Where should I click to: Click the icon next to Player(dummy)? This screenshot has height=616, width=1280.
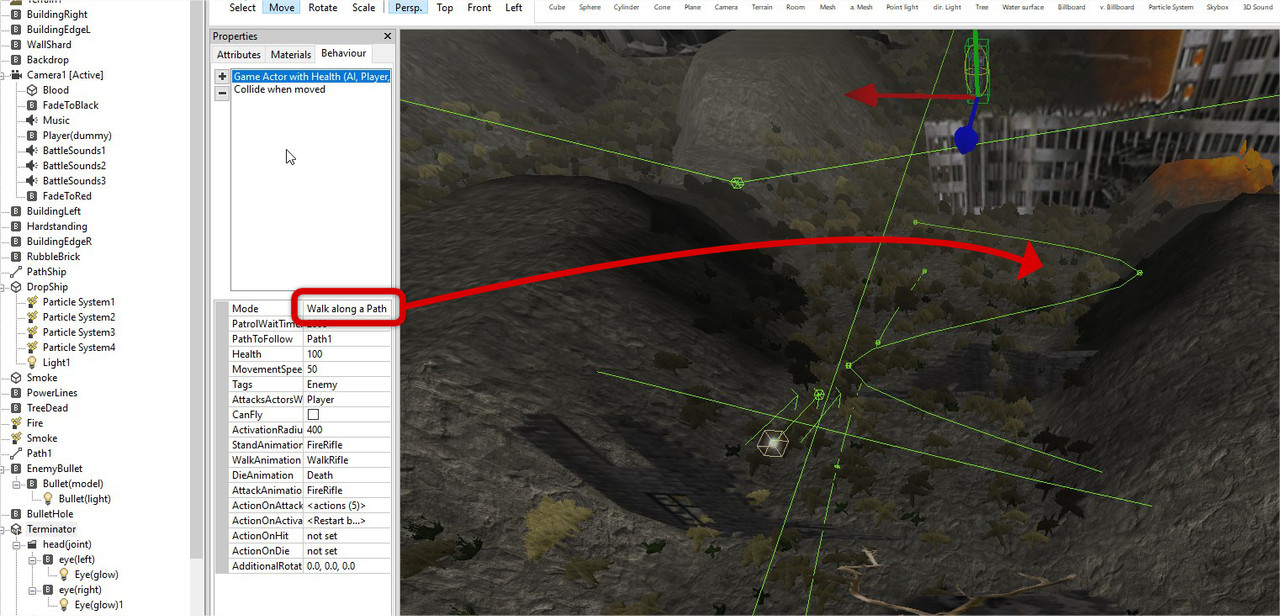click(32, 135)
